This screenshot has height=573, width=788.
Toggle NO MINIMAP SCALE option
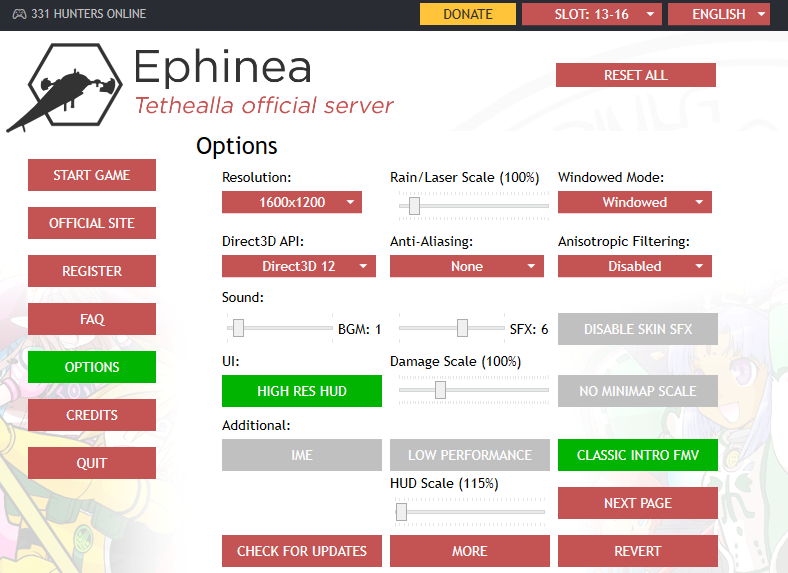coord(638,391)
